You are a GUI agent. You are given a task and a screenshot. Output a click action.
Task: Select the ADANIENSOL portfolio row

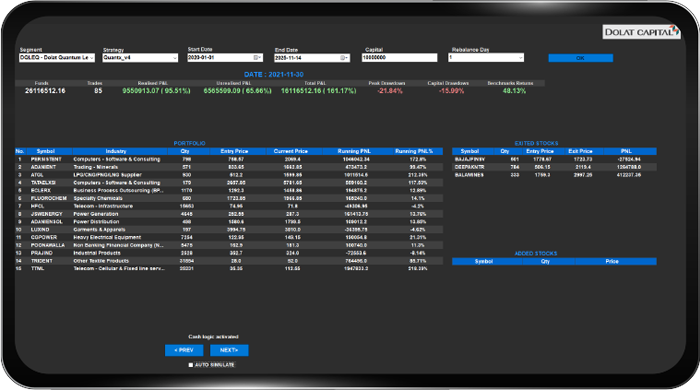point(229,222)
